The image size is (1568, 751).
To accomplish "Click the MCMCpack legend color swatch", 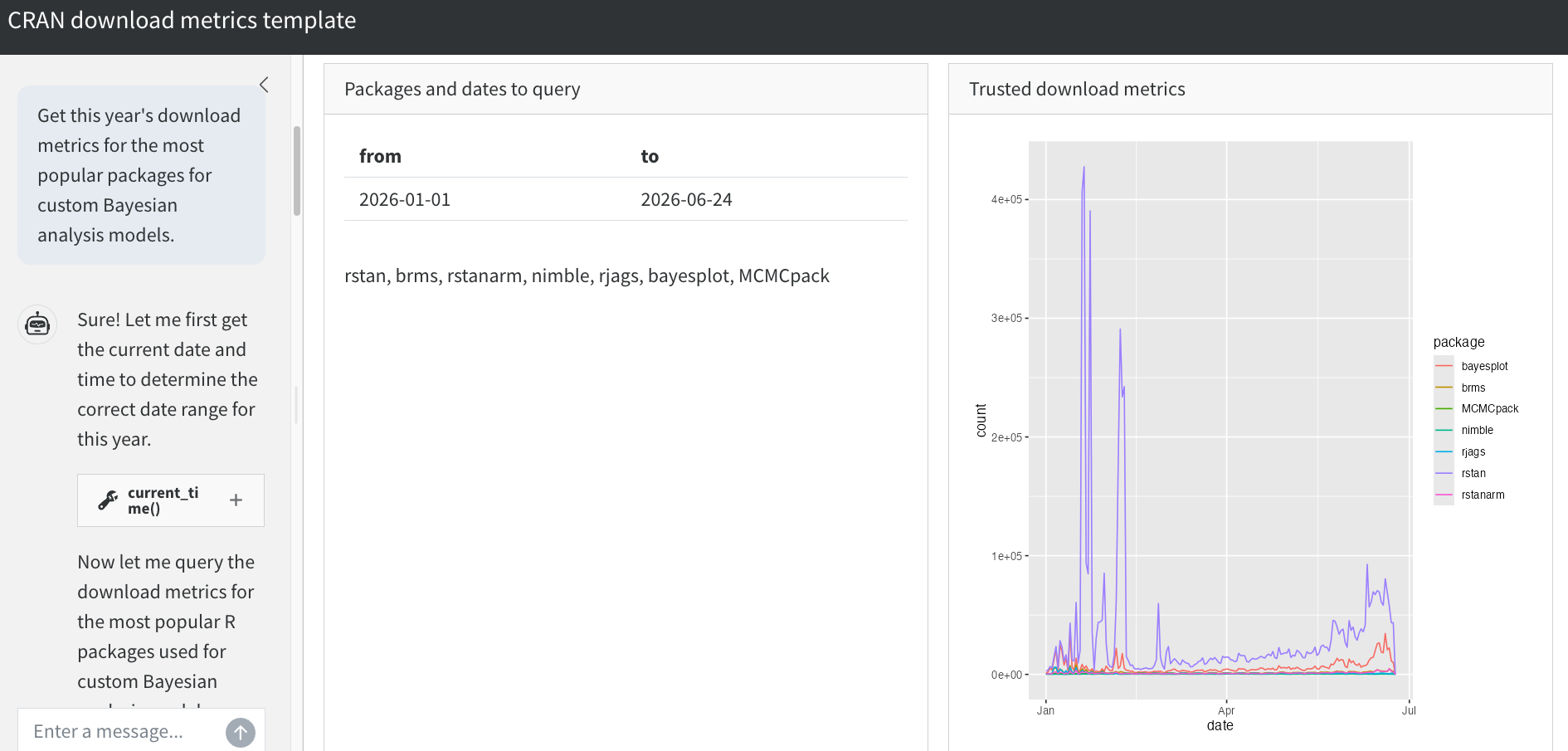I will click(1444, 408).
